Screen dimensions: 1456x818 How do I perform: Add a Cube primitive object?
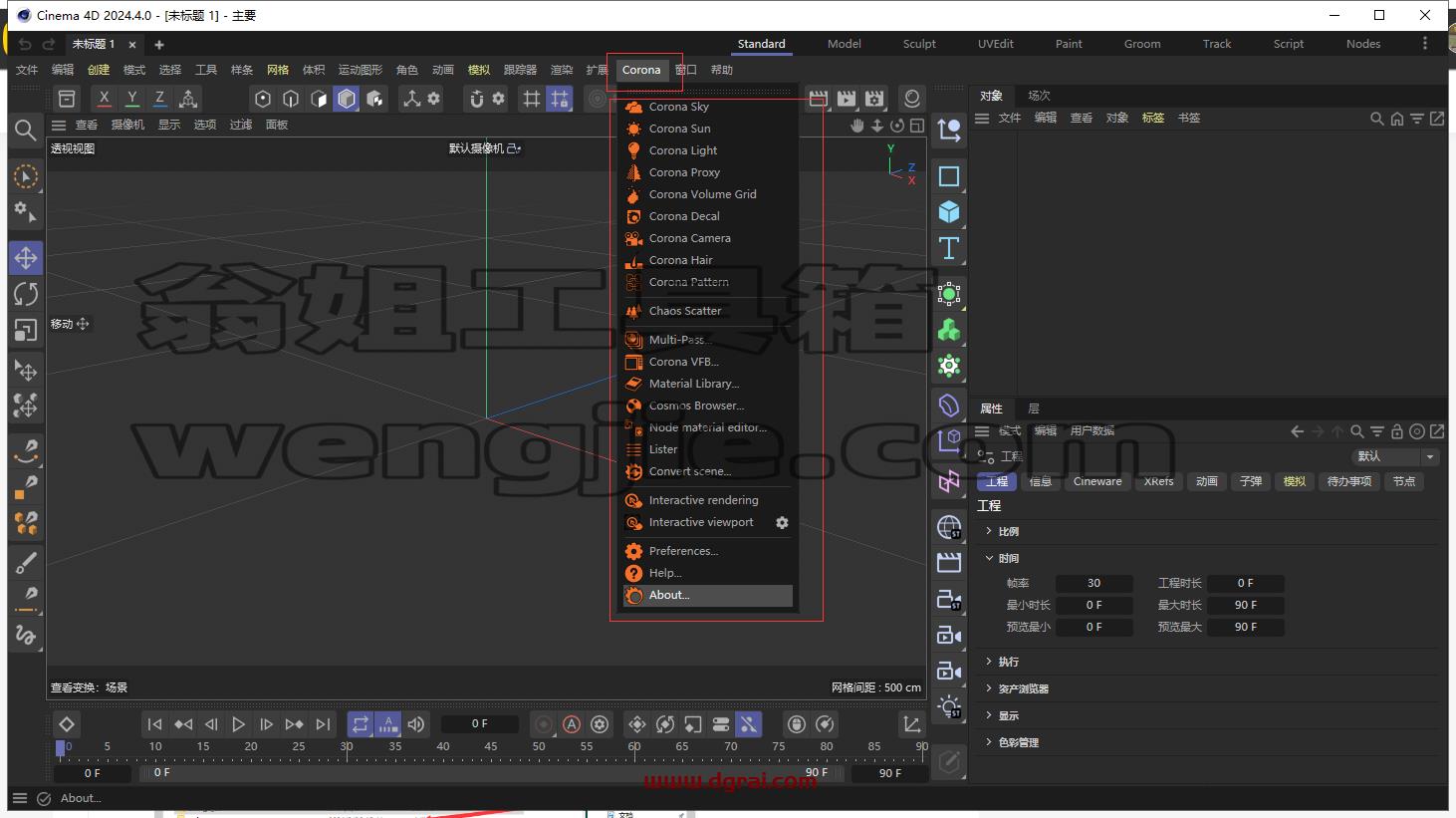(x=949, y=211)
